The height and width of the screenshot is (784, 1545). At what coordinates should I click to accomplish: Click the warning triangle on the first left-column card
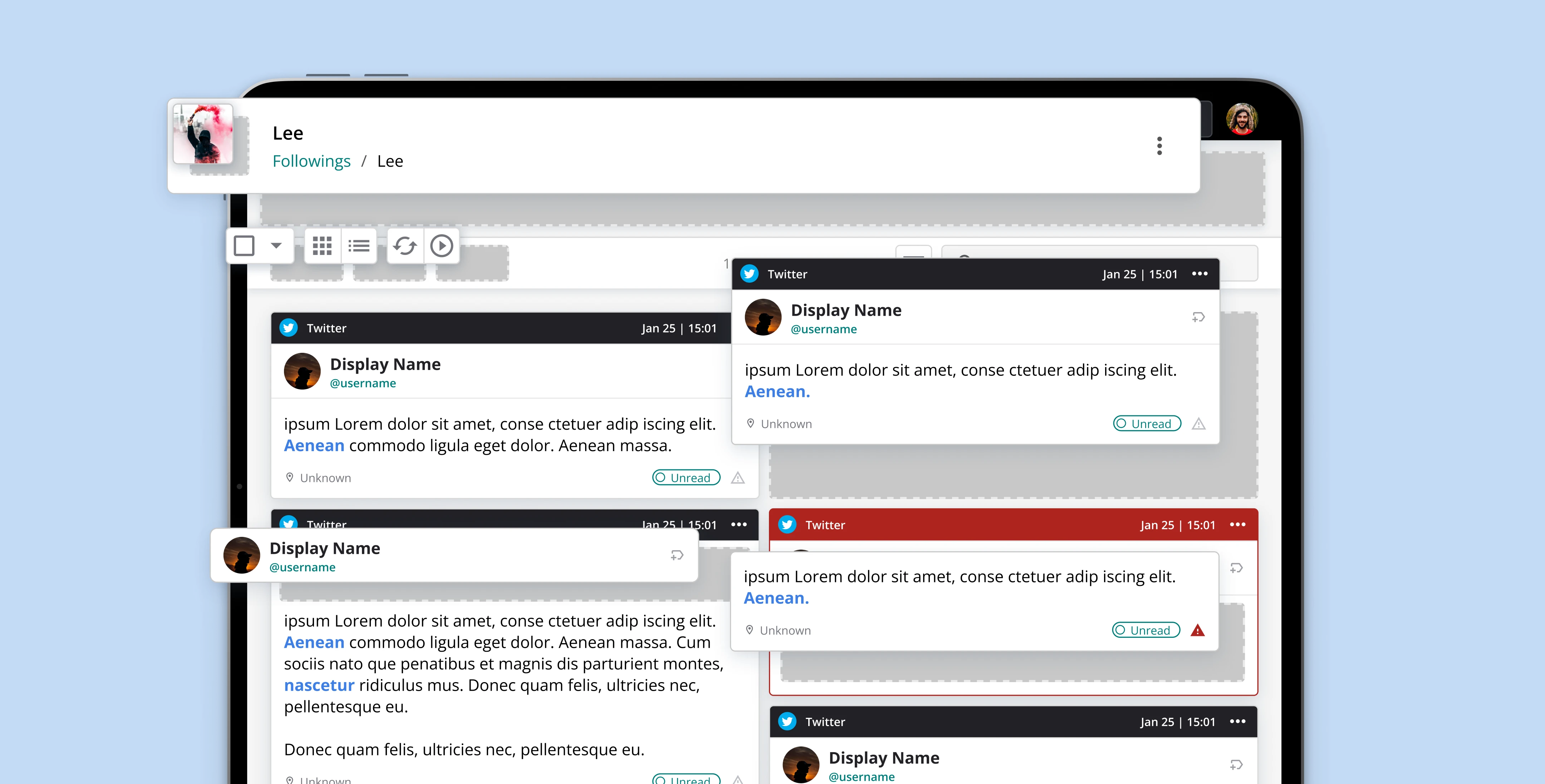738,478
